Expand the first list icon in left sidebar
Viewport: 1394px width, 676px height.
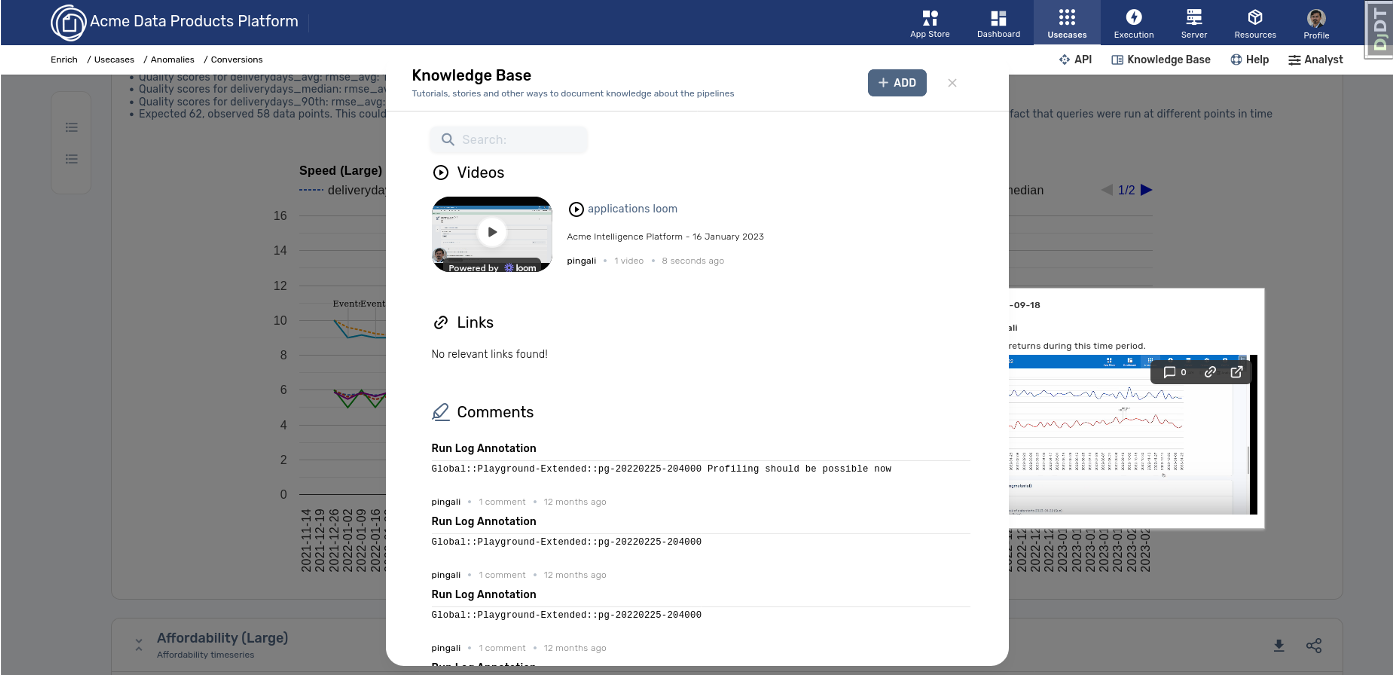pyautogui.click(x=71, y=127)
